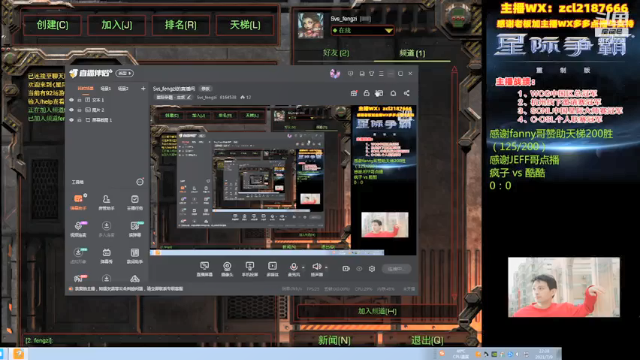Viewport: 640px width, 360px height.
Task: Click the skin shirt icon in title bar
Action: point(371,73)
